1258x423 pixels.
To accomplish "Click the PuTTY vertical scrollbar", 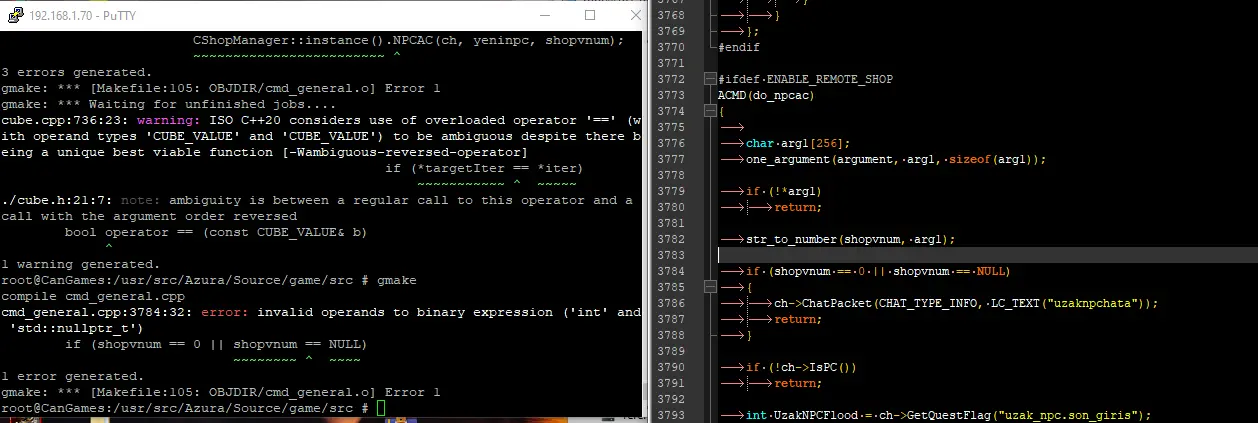I will tap(645, 220).
